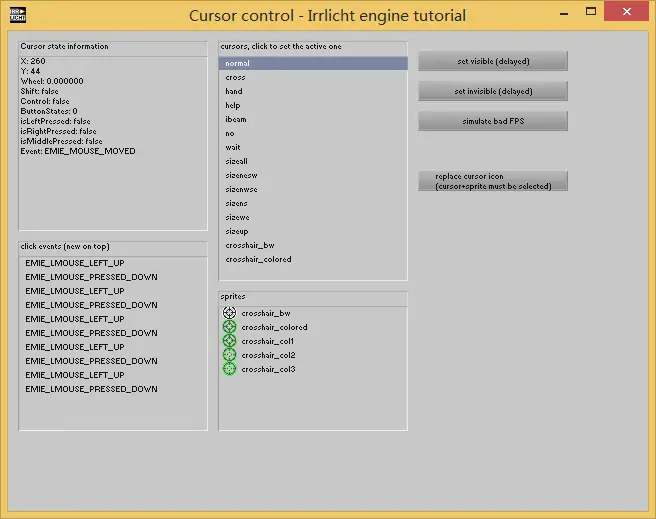
Task: Click the crosshair_colored sprite icon
Action: pyautogui.click(x=229, y=327)
